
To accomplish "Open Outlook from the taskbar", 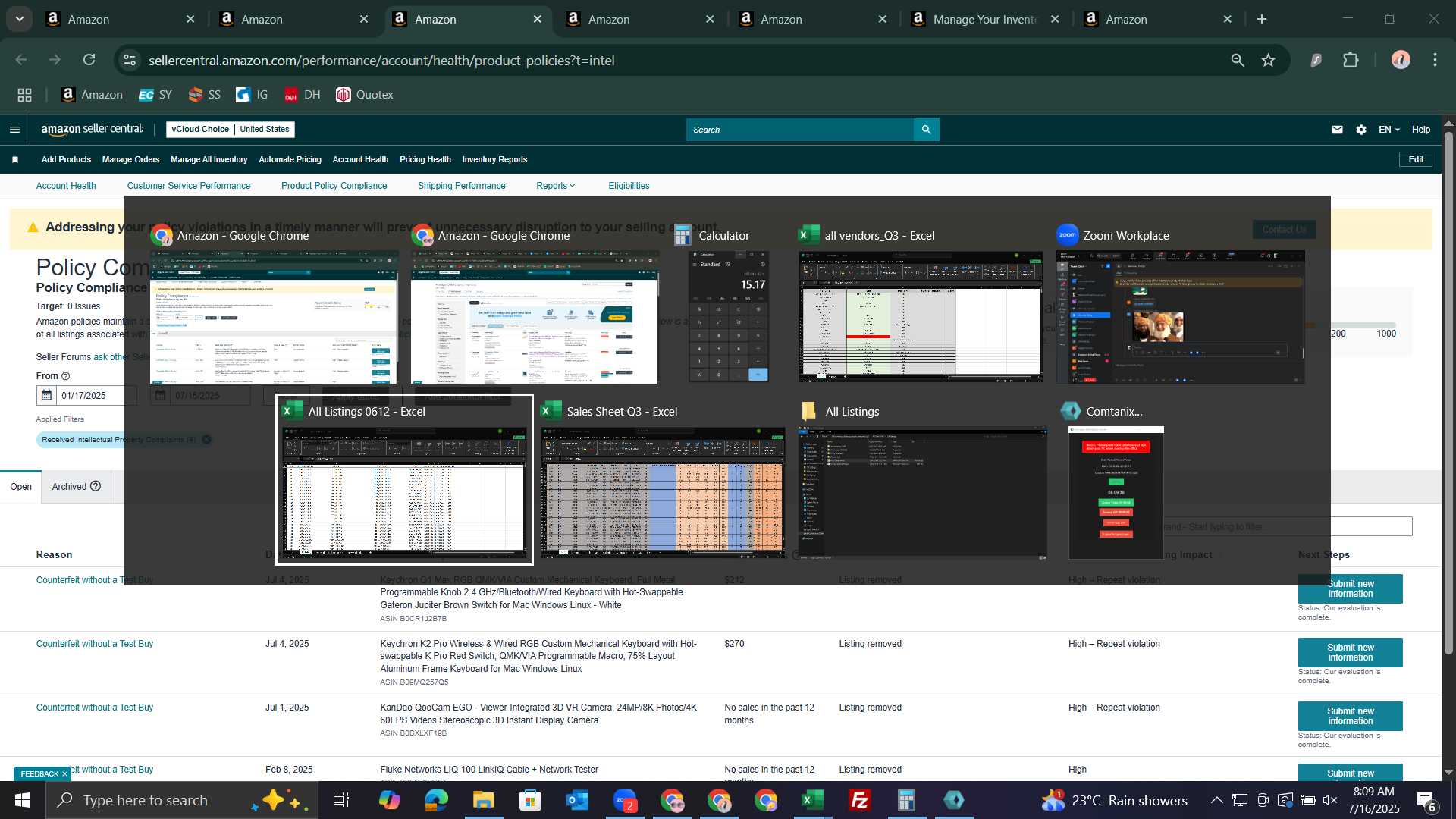I will (x=577, y=800).
